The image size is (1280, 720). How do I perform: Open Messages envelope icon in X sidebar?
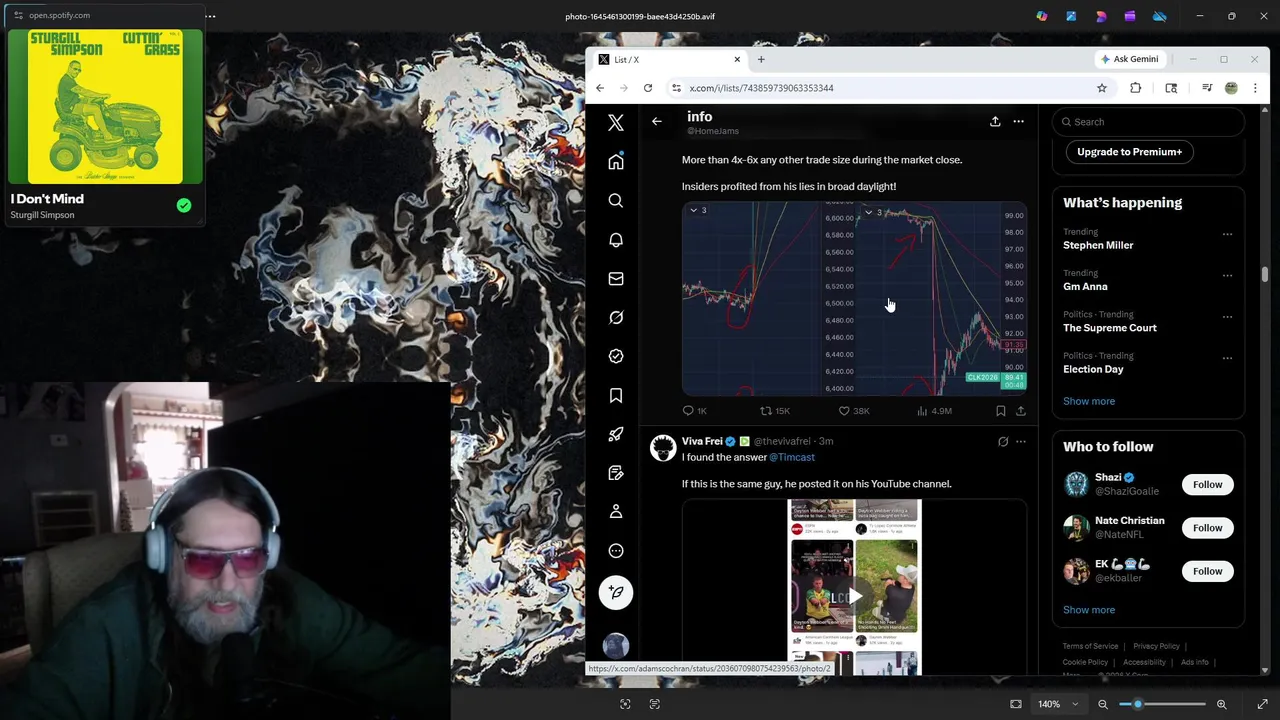616,279
